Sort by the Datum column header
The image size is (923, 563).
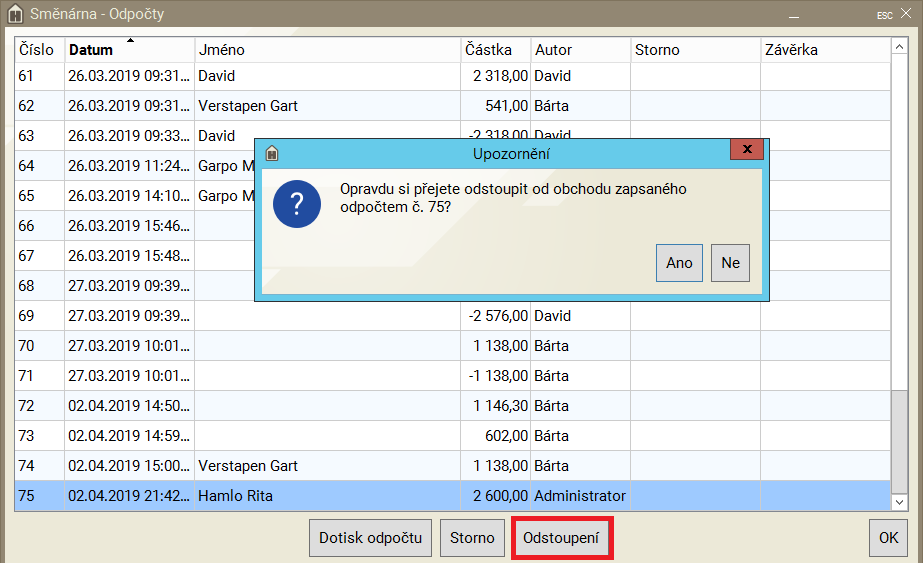tap(129, 50)
